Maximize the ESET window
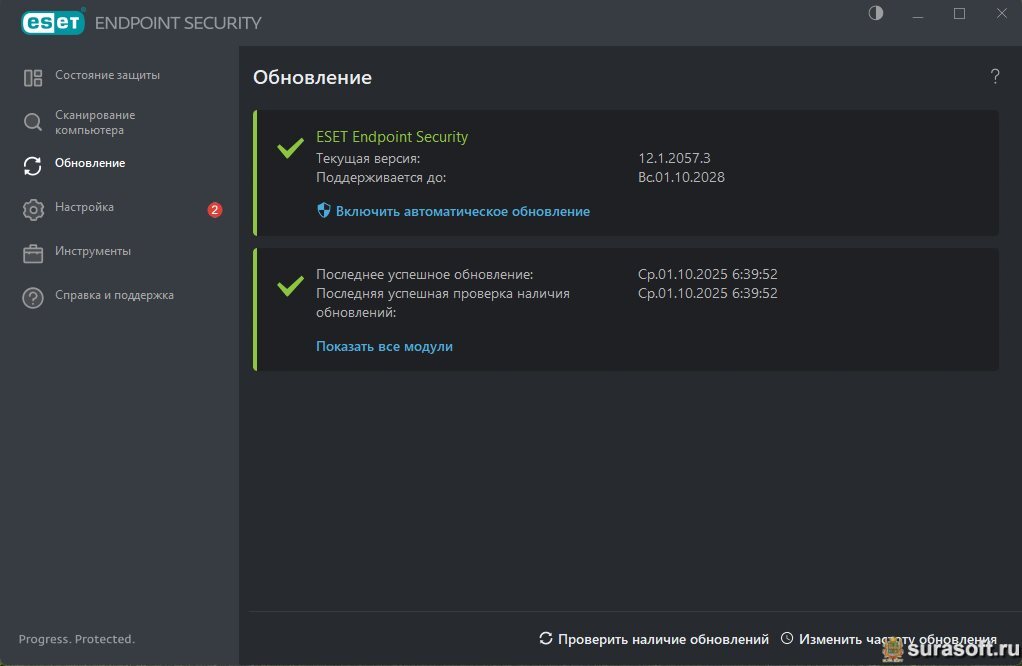The height and width of the screenshot is (666, 1022). [959, 13]
